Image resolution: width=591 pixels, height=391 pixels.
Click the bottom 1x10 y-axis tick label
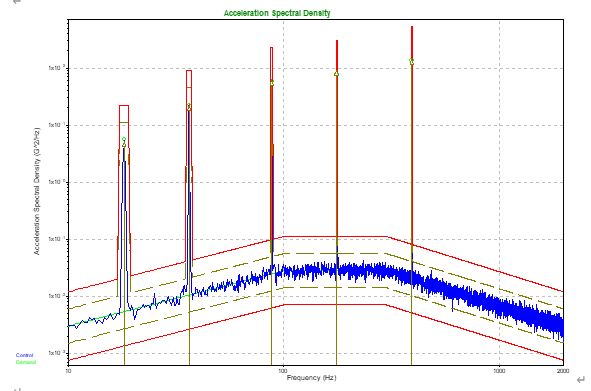(x=57, y=353)
